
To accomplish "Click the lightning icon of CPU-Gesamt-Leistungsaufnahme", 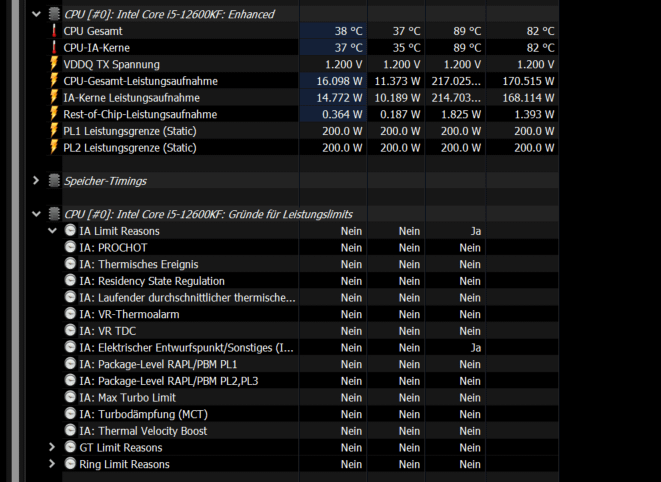I will (x=54, y=81).
